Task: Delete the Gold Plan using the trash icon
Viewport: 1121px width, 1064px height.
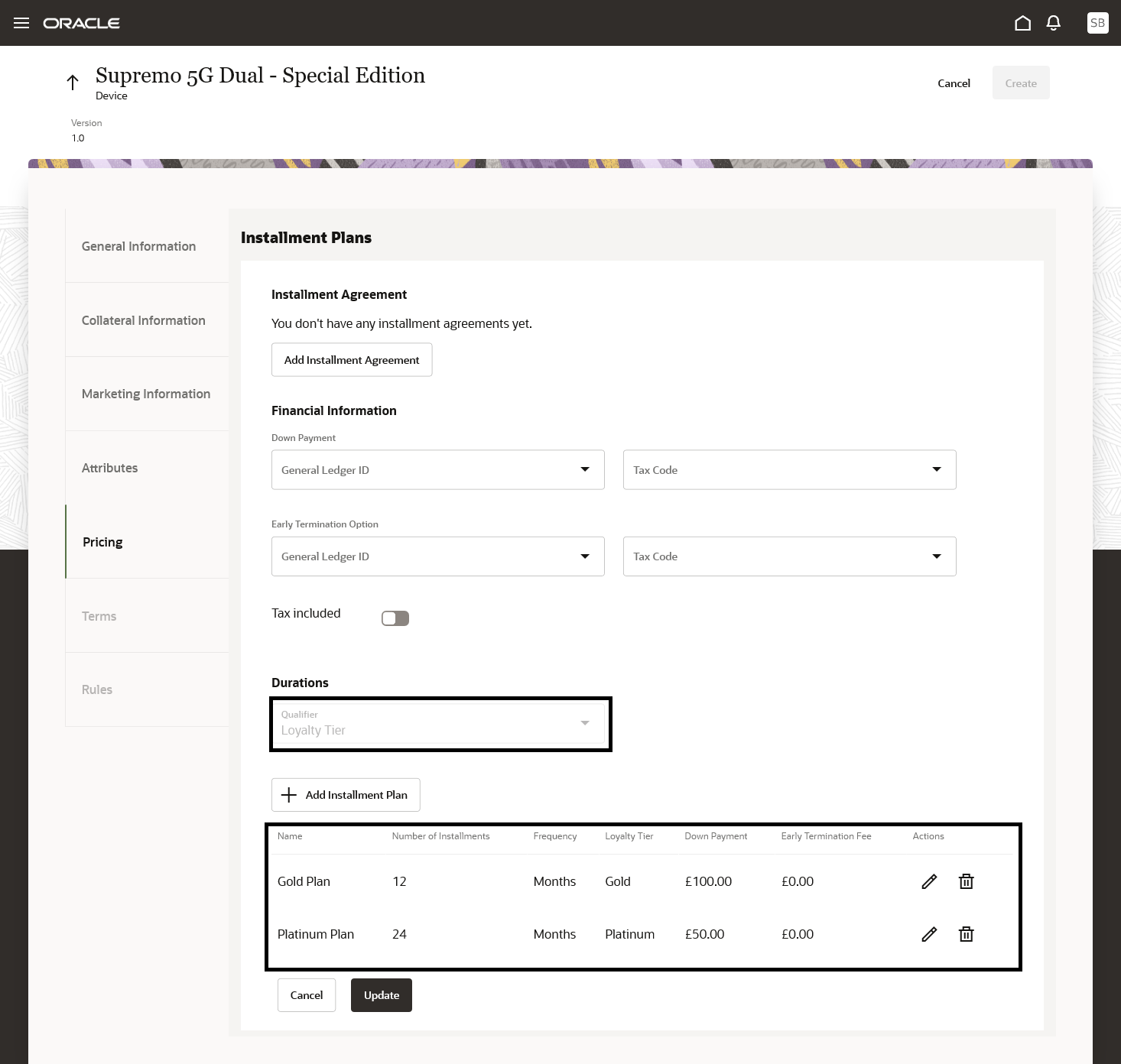Action: click(x=966, y=881)
